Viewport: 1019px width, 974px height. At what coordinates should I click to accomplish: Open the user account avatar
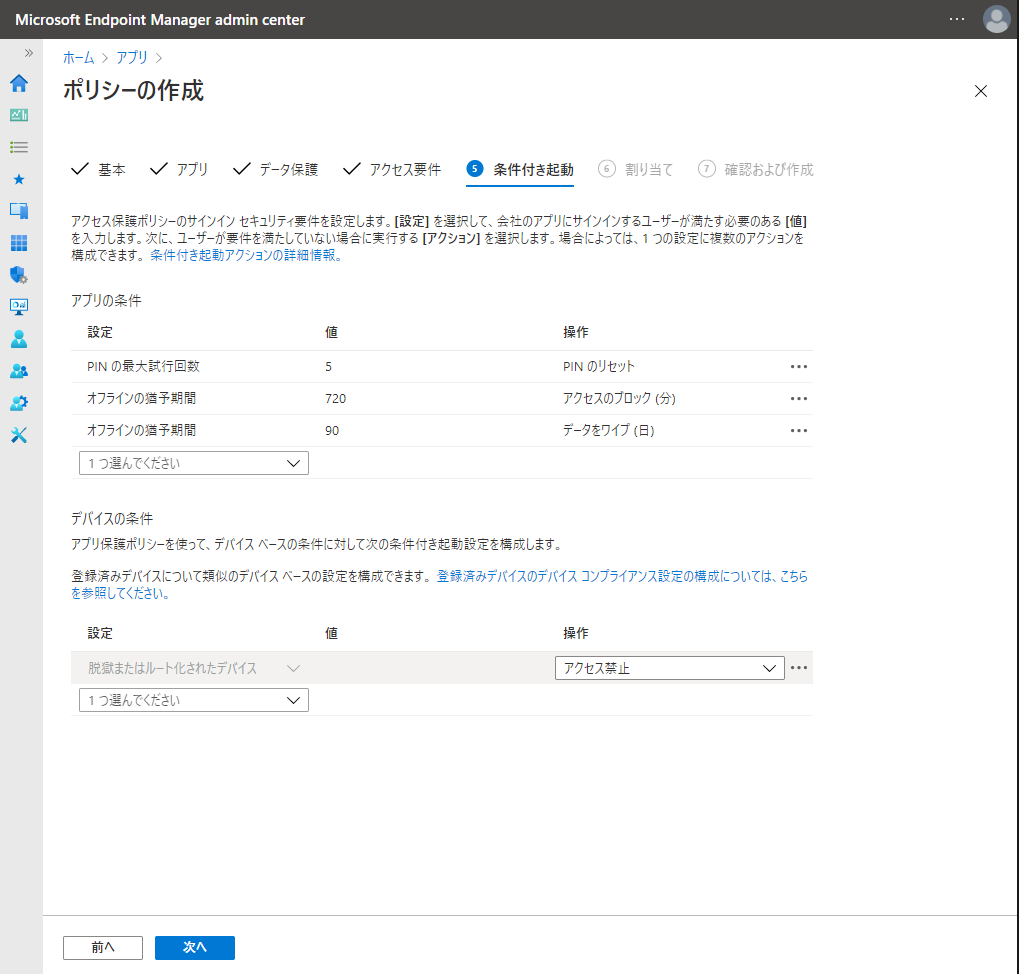(x=996, y=19)
